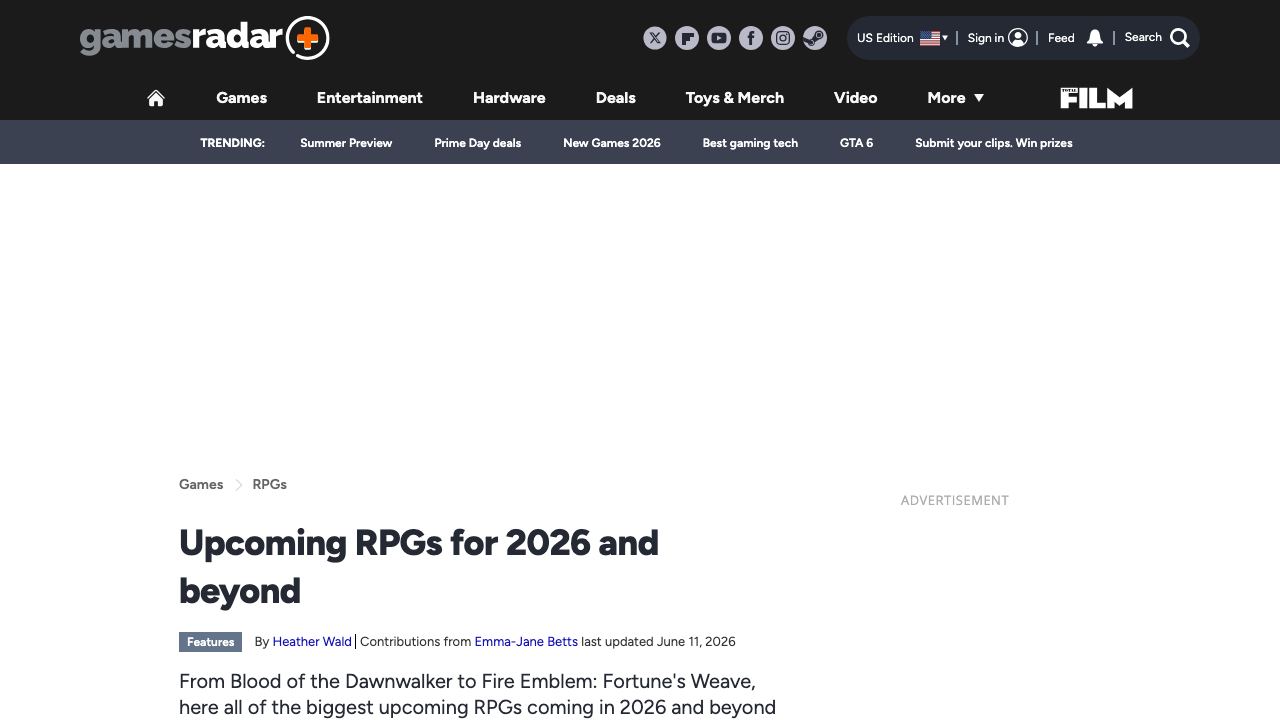Expand the More navigation menu
This screenshot has height=720, width=1280.
tap(955, 98)
